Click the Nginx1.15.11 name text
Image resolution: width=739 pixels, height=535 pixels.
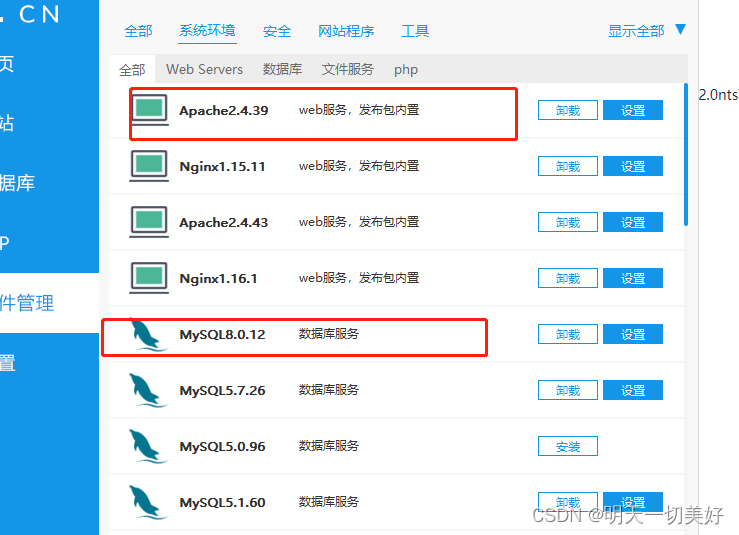(x=222, y=166)
